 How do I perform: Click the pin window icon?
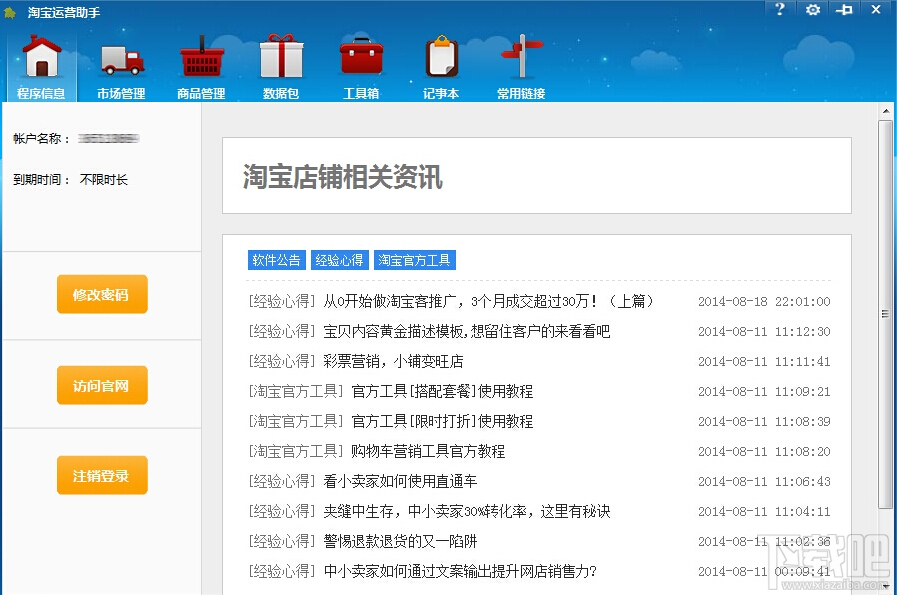tap(844, 9)
